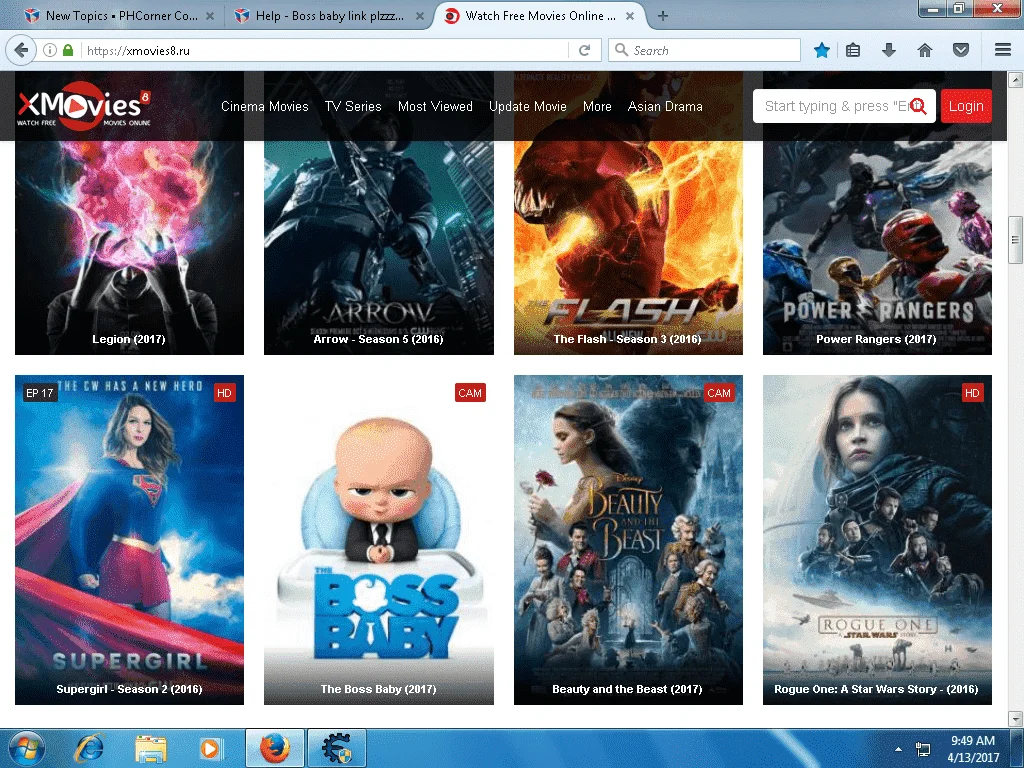This screenshot has width=1024, height=768.
Task: Click The Boss Baby (2017) title text
Action: click(378, 689)
